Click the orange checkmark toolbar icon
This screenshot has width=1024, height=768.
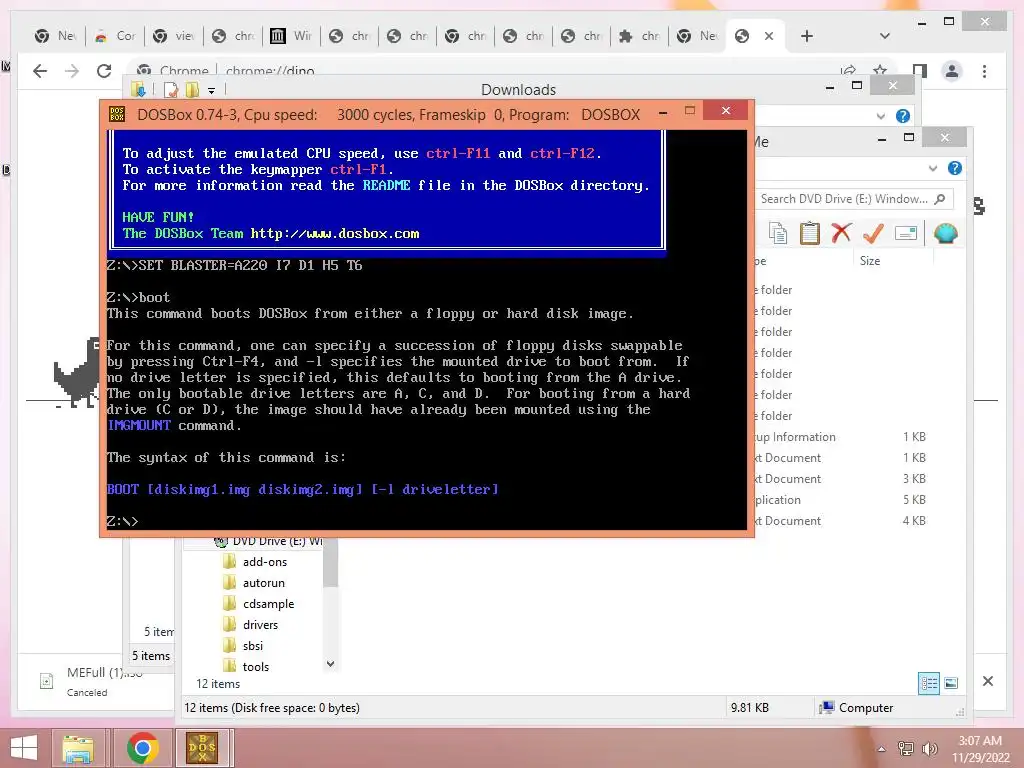(x=873, y=233)
